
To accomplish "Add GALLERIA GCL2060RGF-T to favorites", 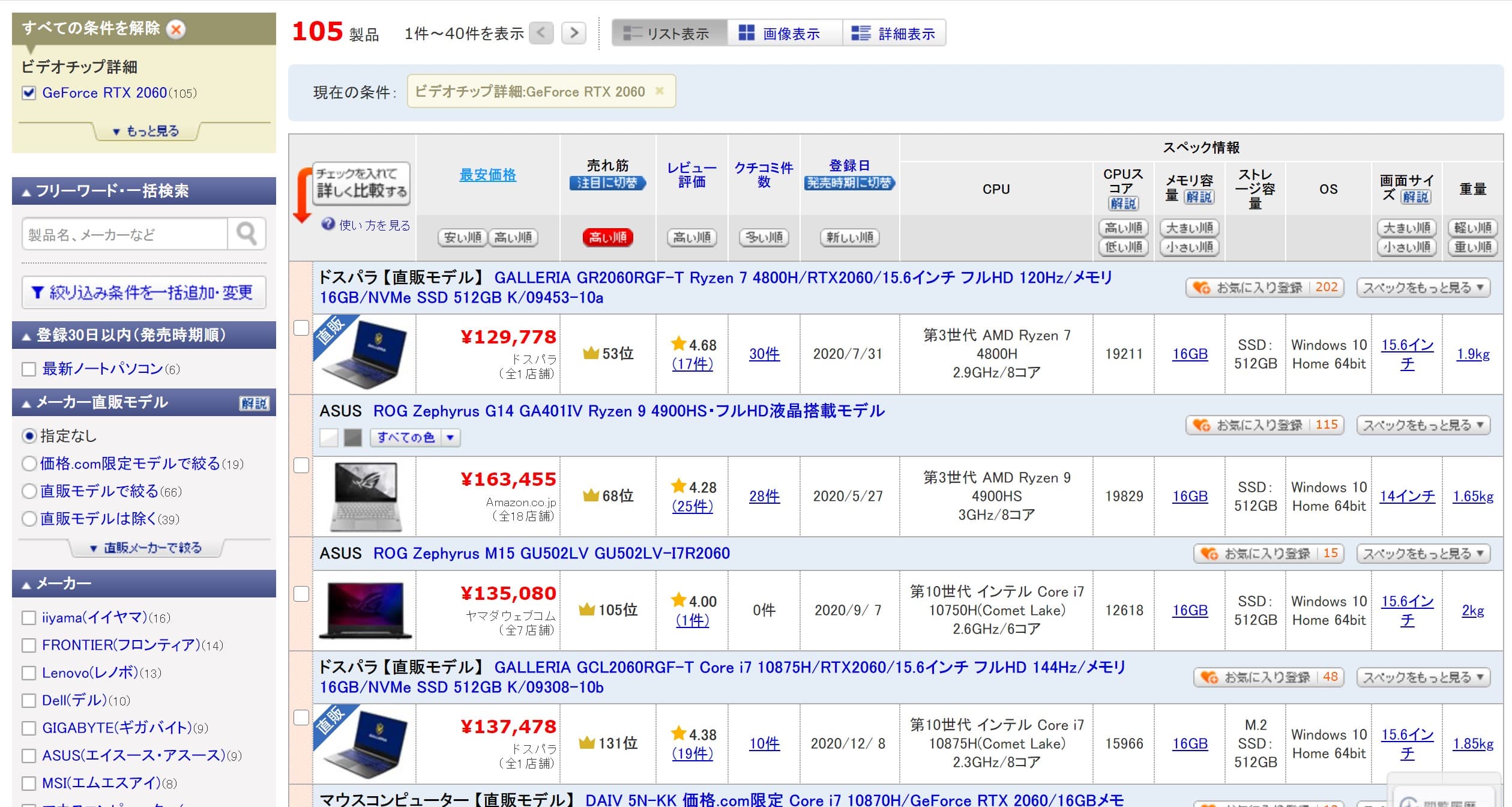I will (1268, 677).
